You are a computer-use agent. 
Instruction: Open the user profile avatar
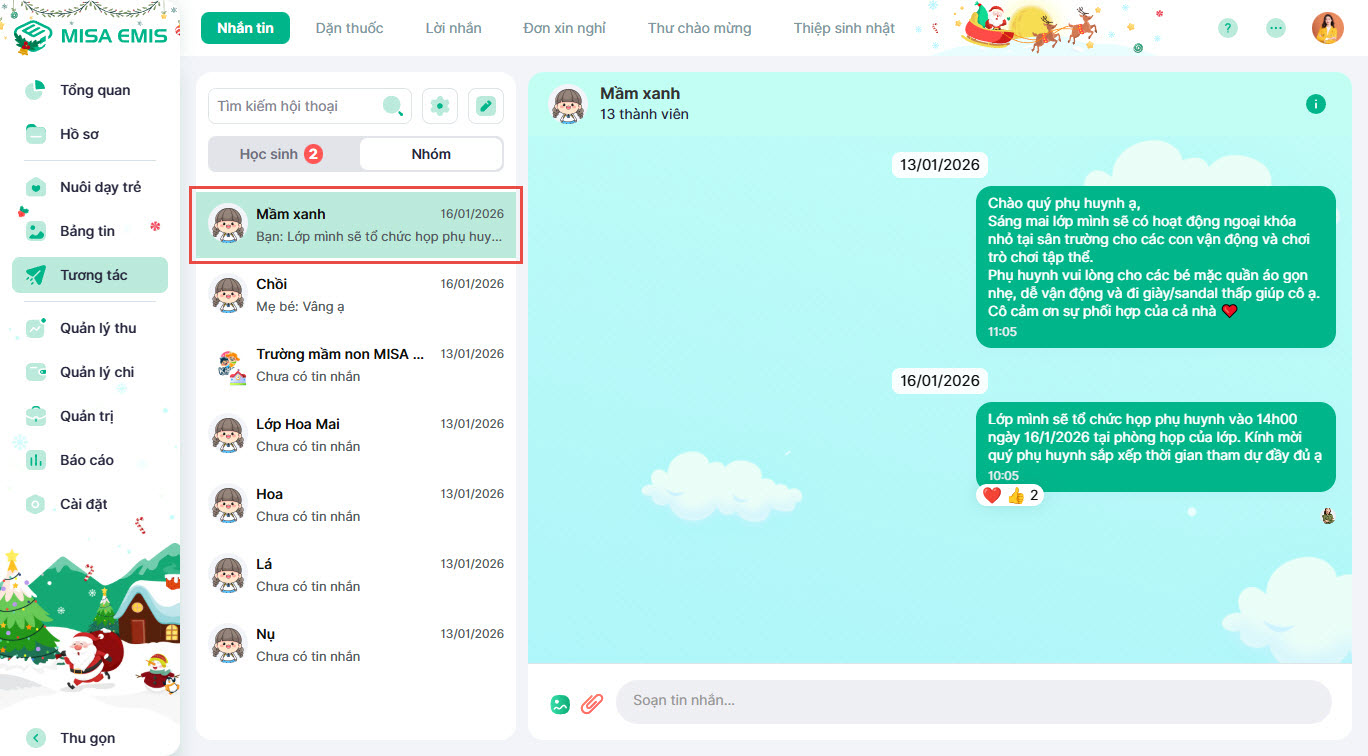(x=1327, y=28)
